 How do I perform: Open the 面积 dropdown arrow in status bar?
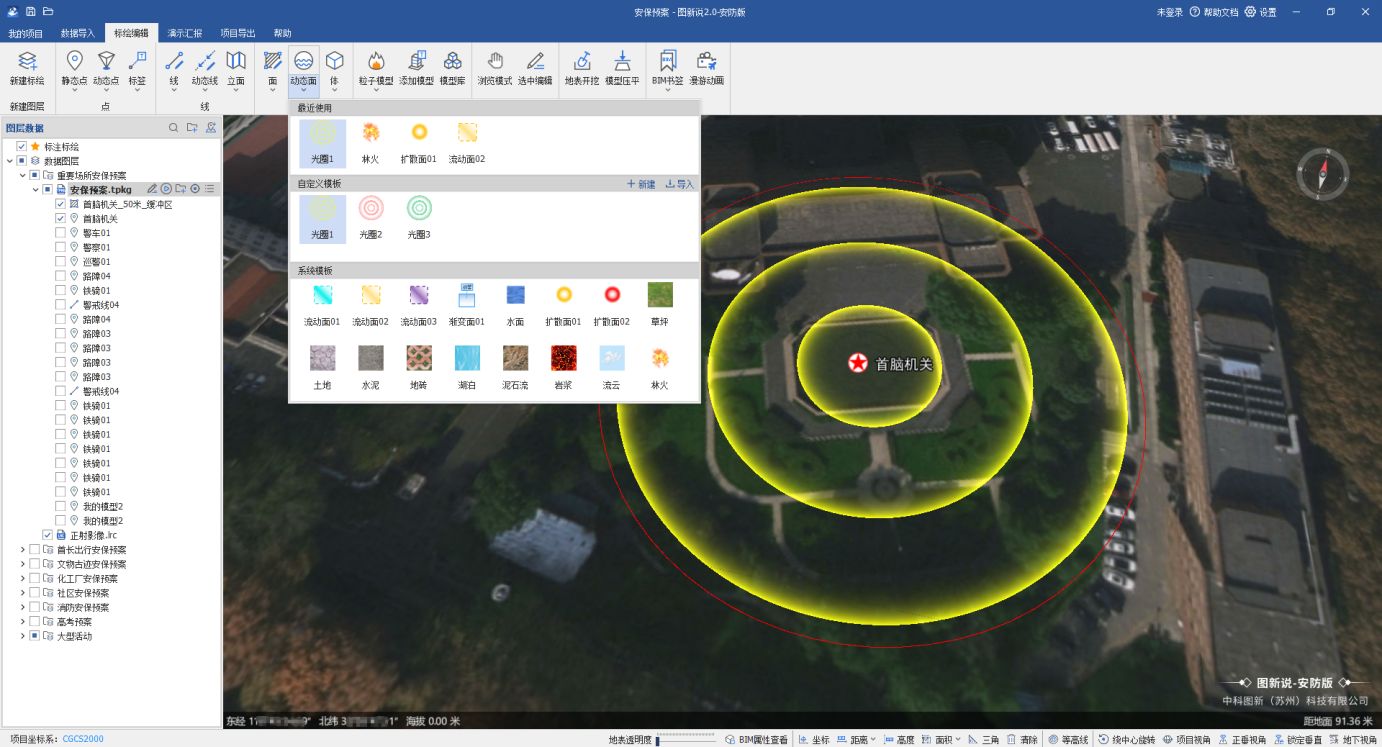[x=958, y=740]
